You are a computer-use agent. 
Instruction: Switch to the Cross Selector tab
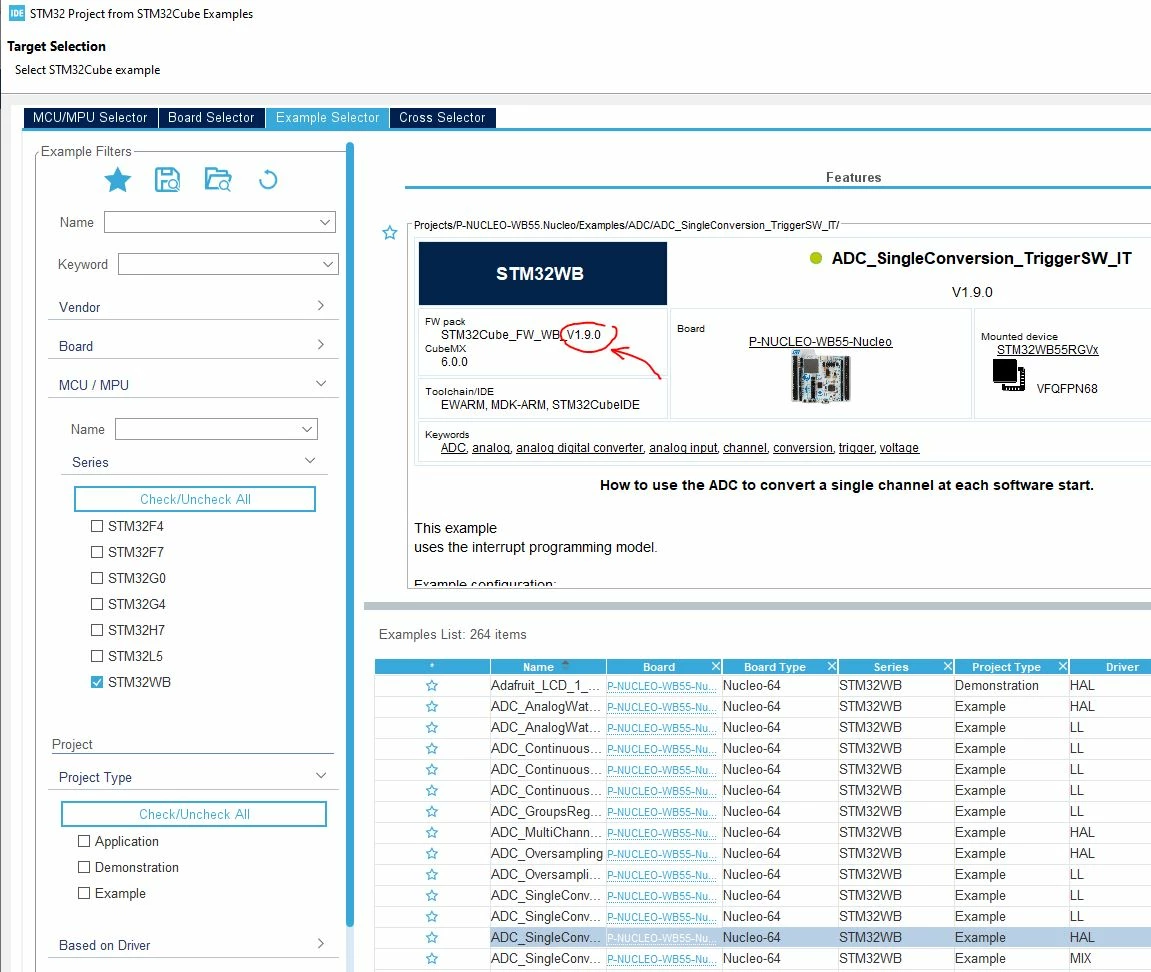click(443, 117)
